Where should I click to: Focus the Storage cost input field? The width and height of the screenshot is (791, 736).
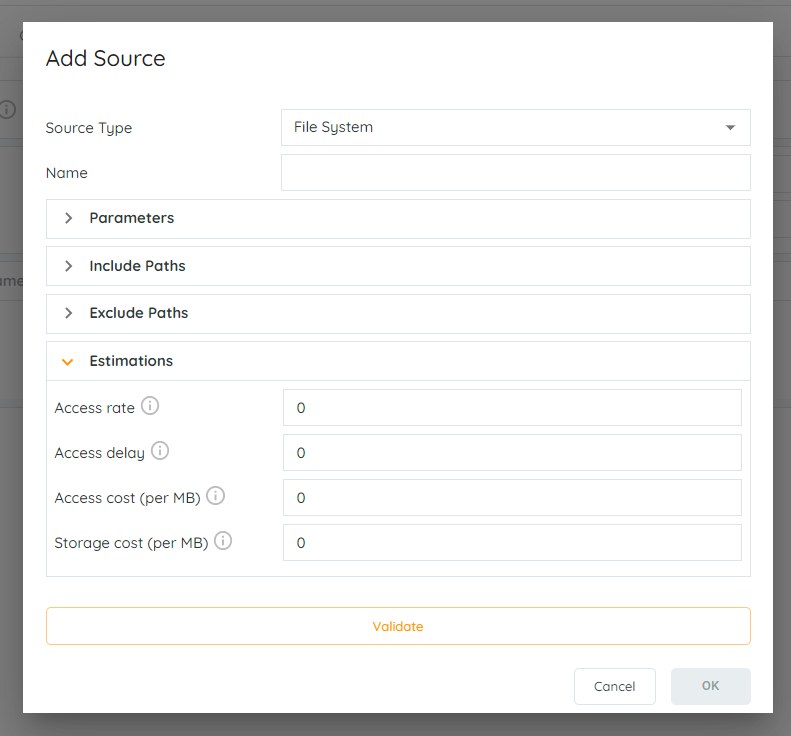point(512,542)
